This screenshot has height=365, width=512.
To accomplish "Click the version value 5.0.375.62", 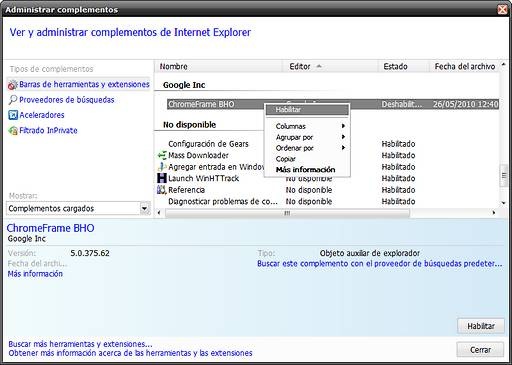I will pos(90,253).
